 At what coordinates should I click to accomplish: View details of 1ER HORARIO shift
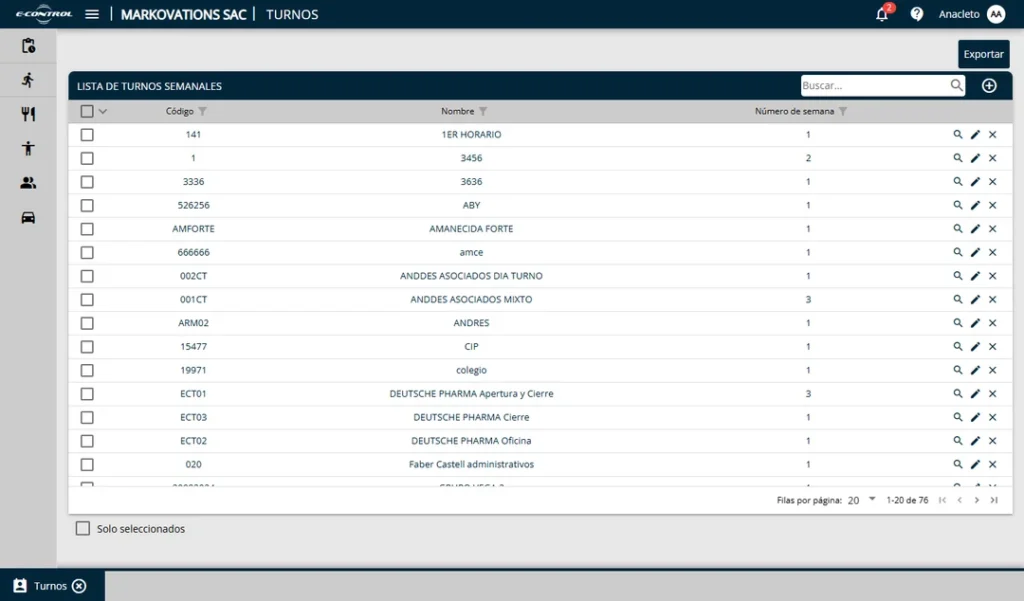[x=957, y=134]
